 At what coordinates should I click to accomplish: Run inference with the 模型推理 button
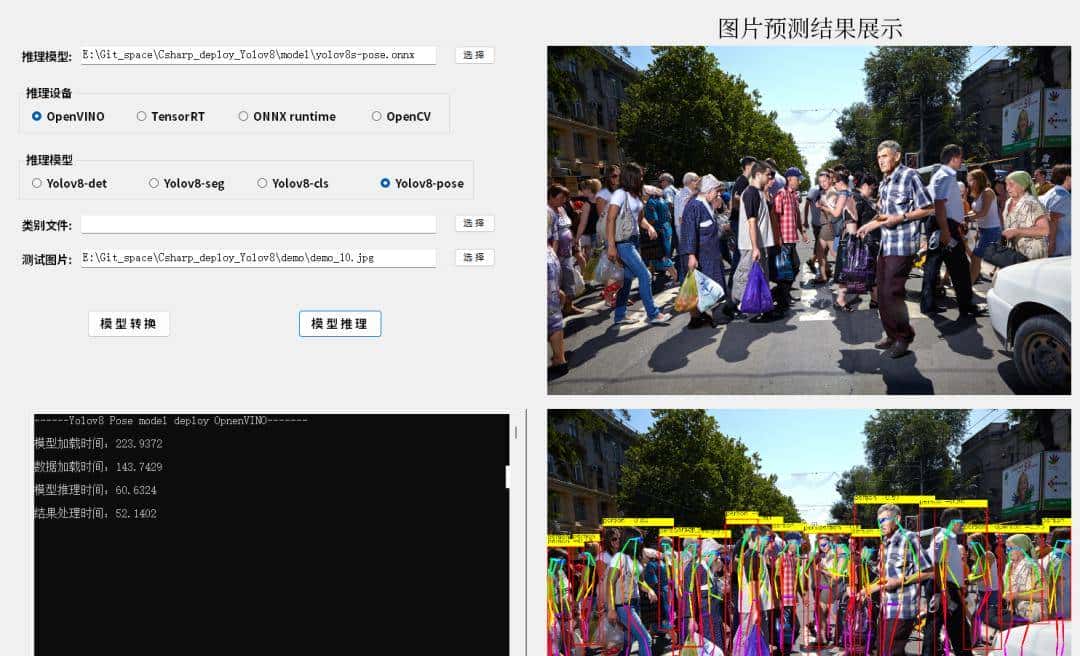339,323
